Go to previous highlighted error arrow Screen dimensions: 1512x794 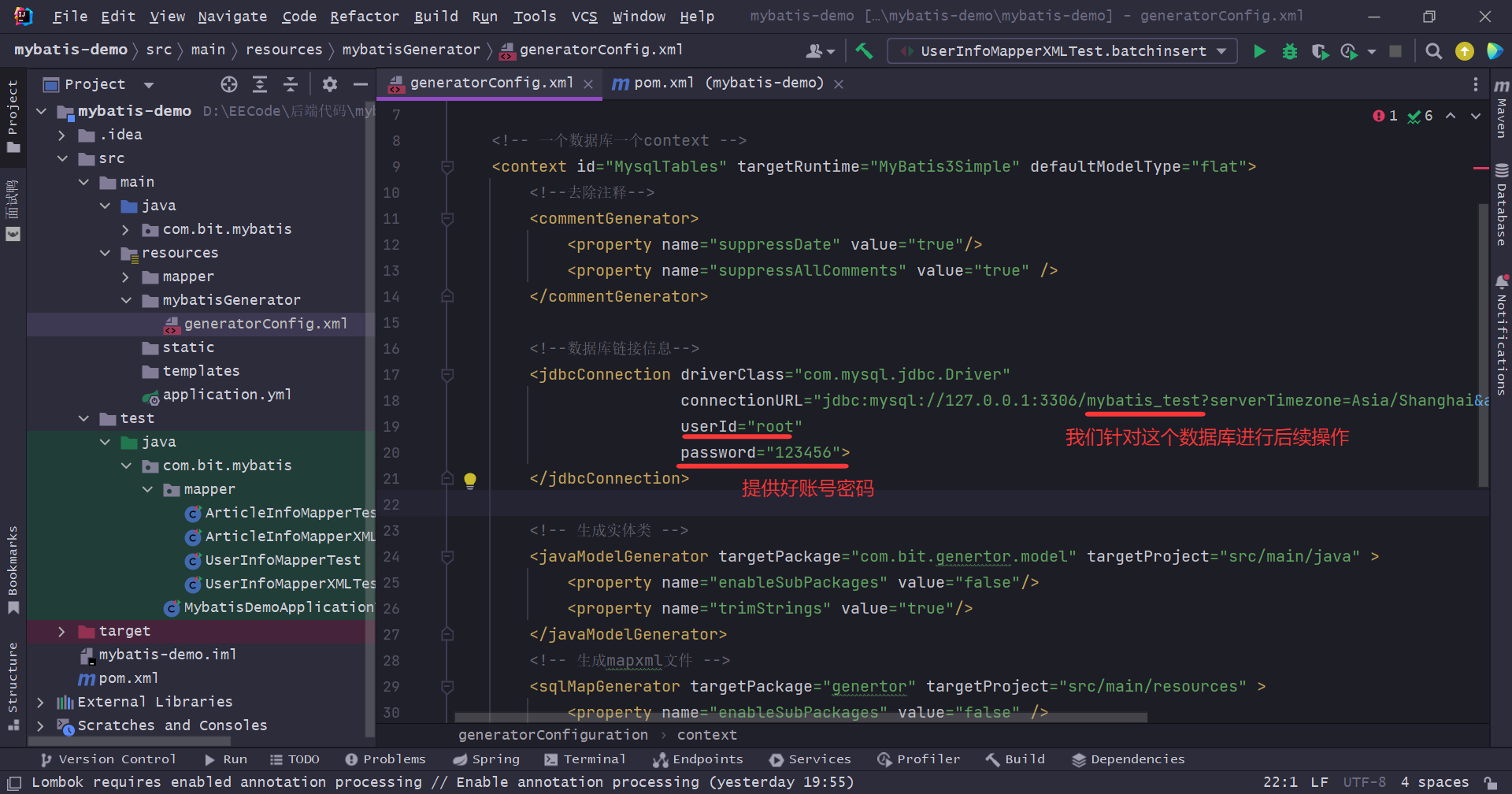pos(1451,116)
